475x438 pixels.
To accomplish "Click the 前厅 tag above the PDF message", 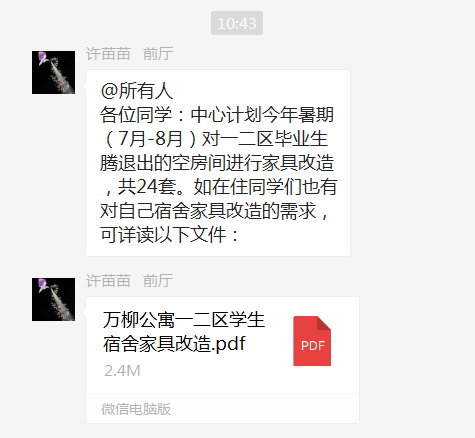I will coord(158,281).
